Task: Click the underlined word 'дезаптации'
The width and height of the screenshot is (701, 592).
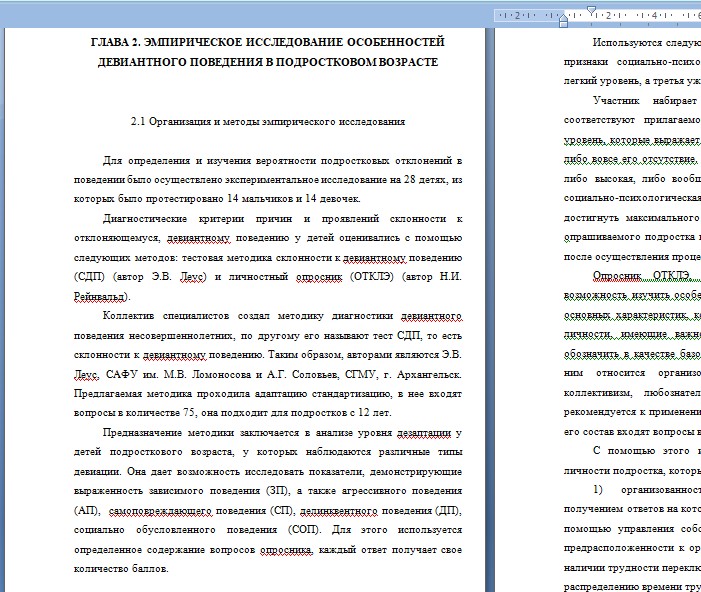Action: [424, 432]
